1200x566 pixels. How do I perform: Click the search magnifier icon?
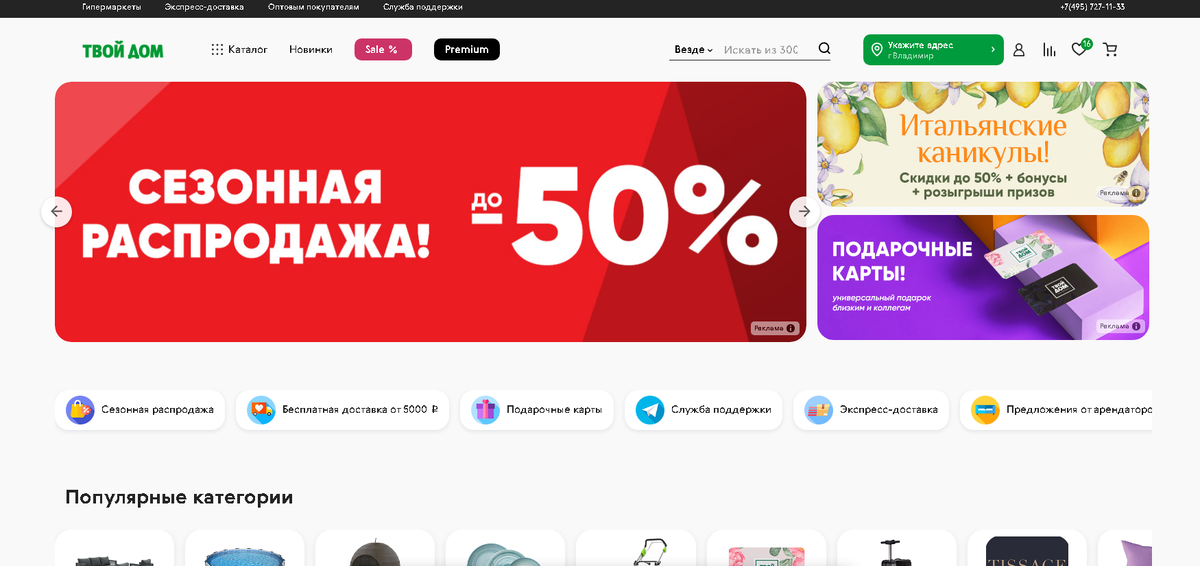[824, 49]
